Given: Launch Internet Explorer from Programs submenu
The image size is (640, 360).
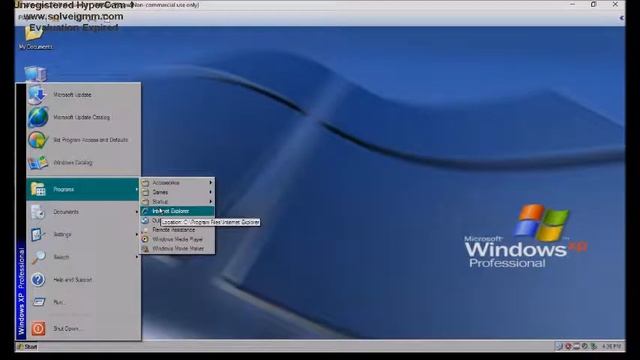Looking at the screenshot, I should pyautogui.click(x=177, y=211).
